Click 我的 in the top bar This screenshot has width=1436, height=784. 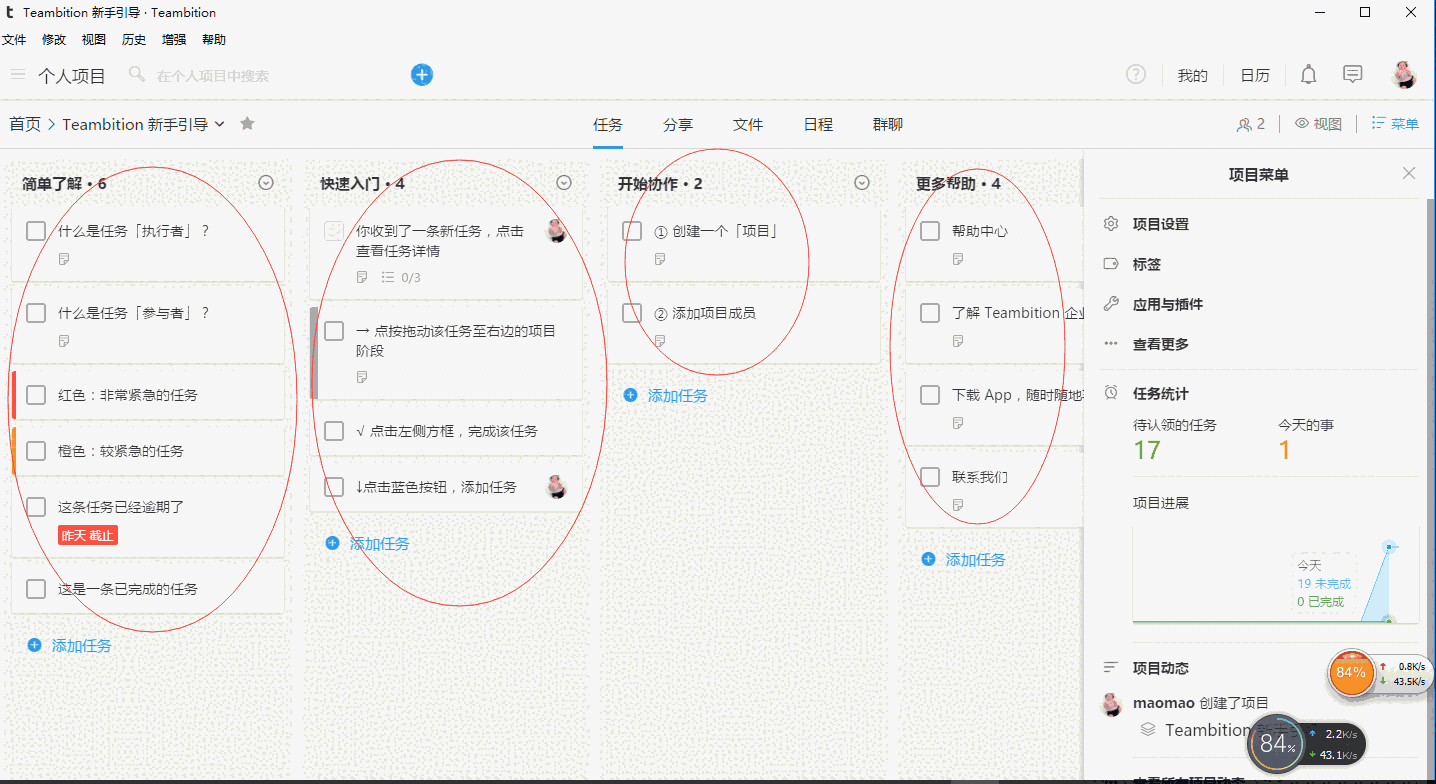(x=1192, y=74)
